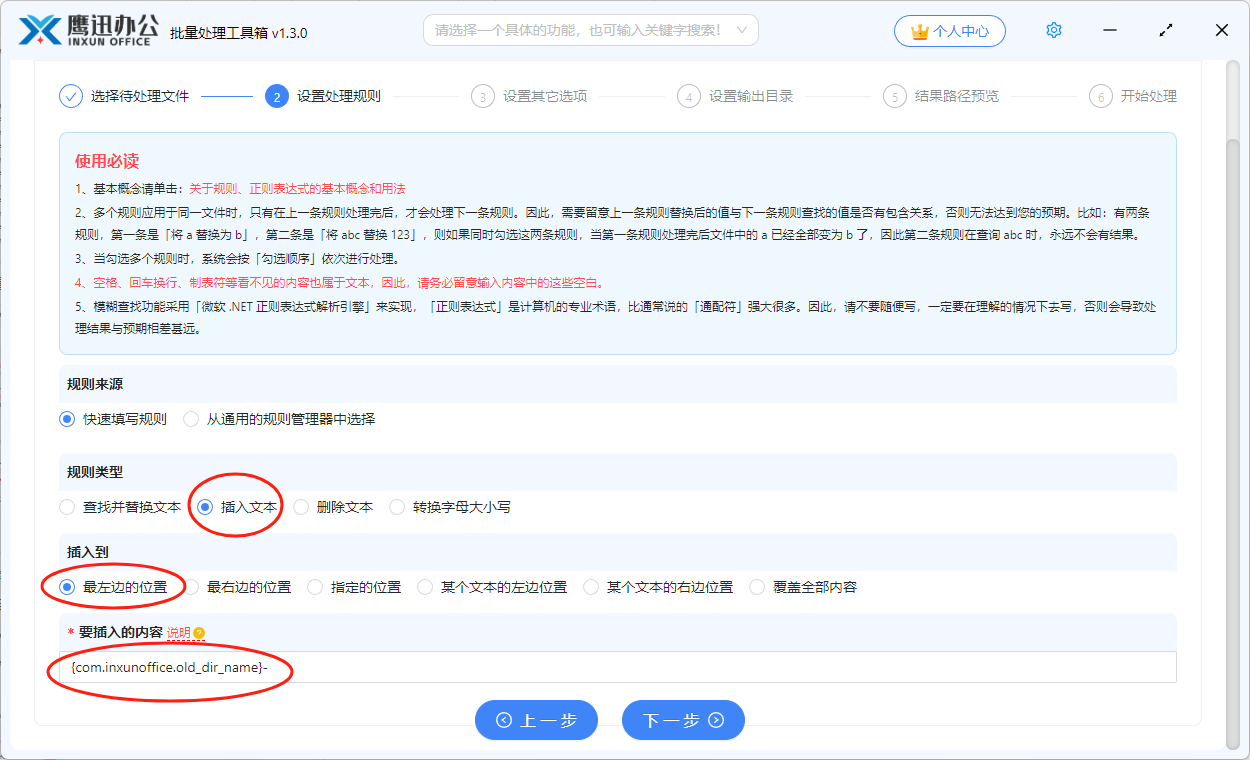Click the help question mark icon beside 说明
Image resolution: width=1250 pixels, height=760 pixels.
coord(199,633)
